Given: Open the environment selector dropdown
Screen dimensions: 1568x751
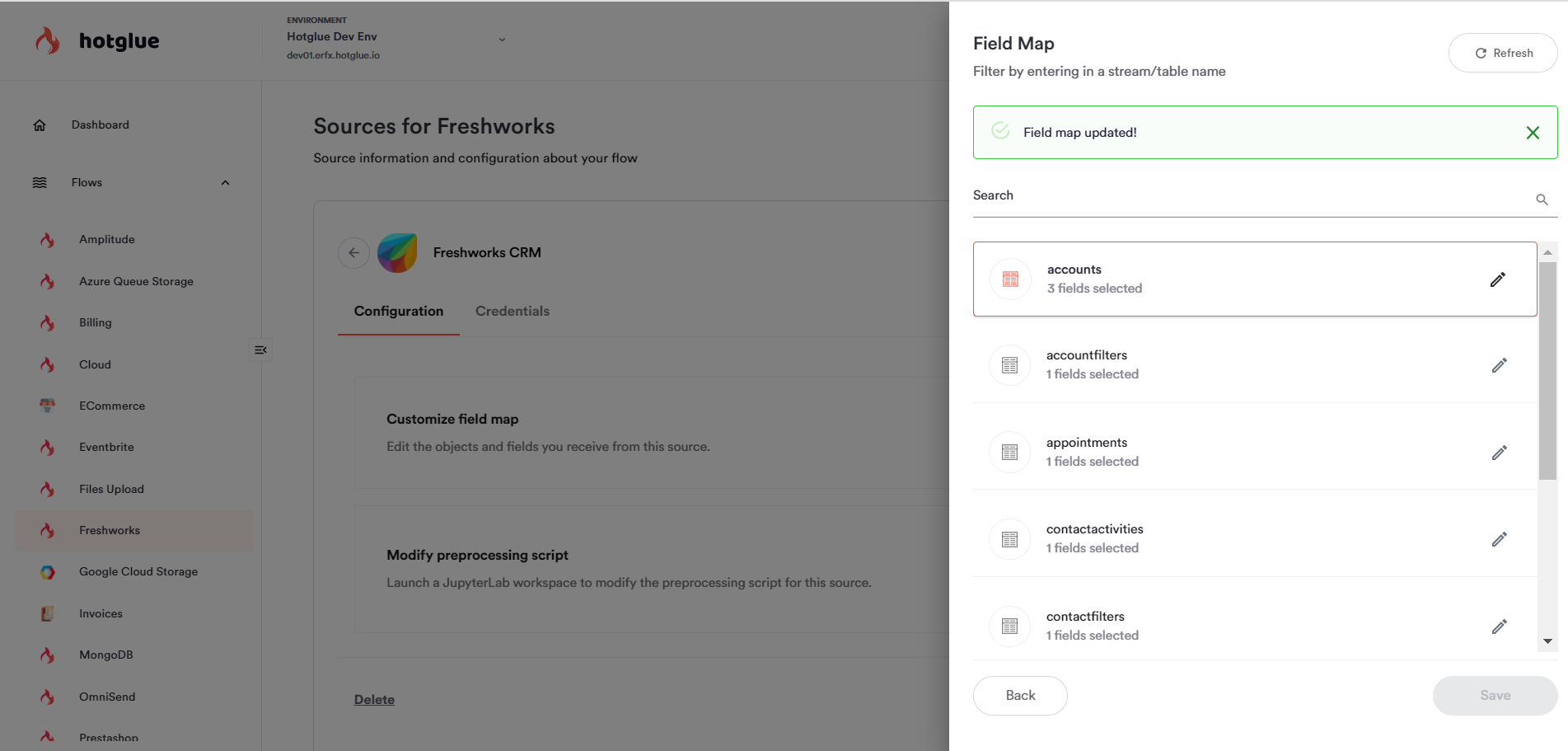Looking at the screenshot, I should point(502,40).
